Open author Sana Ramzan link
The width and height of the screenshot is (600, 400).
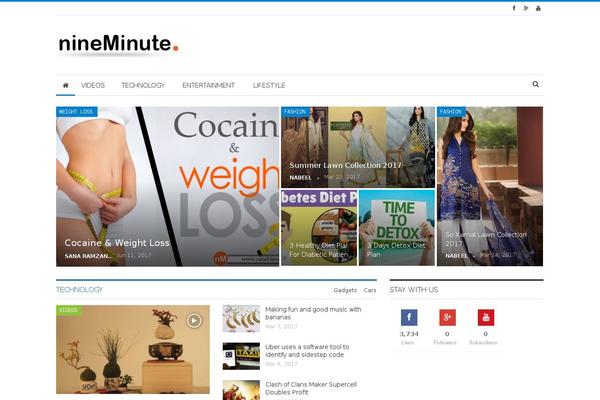pos(88,256)
